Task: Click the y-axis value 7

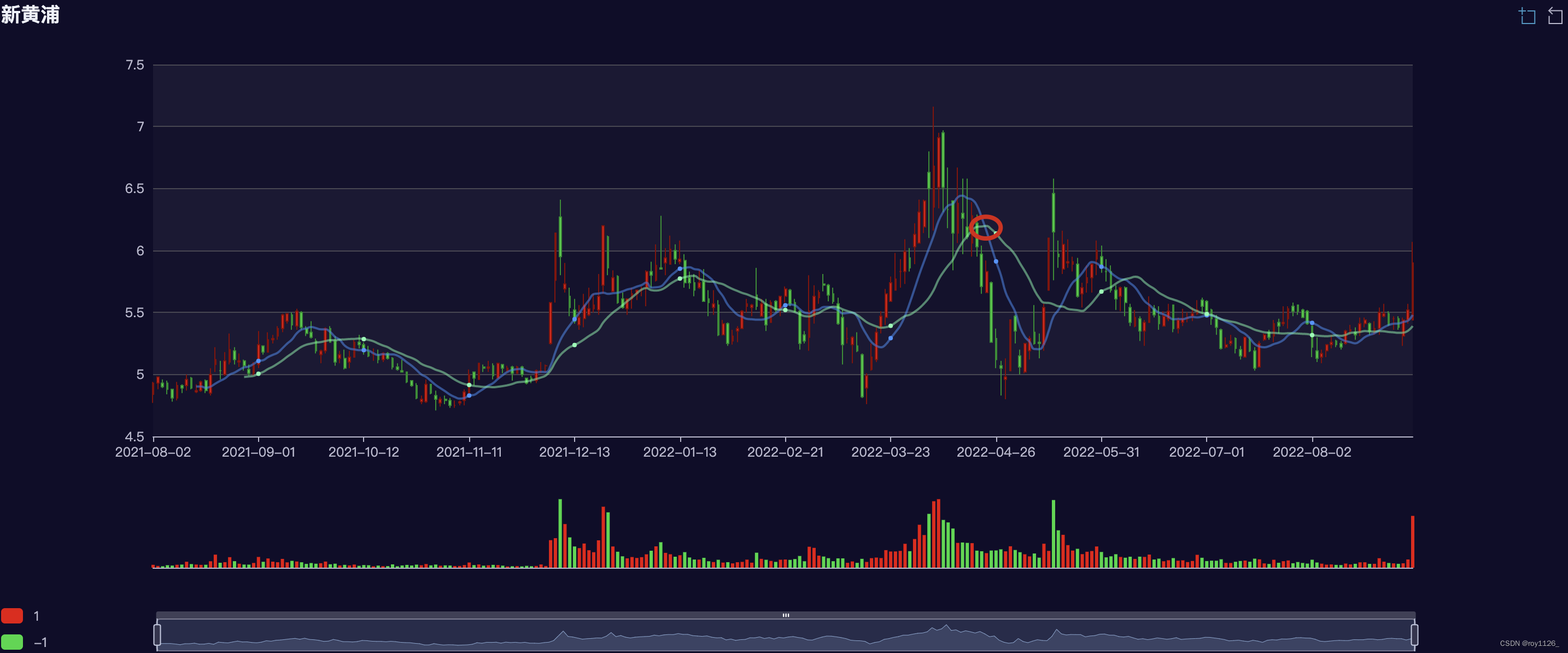Action: point(141,127)
